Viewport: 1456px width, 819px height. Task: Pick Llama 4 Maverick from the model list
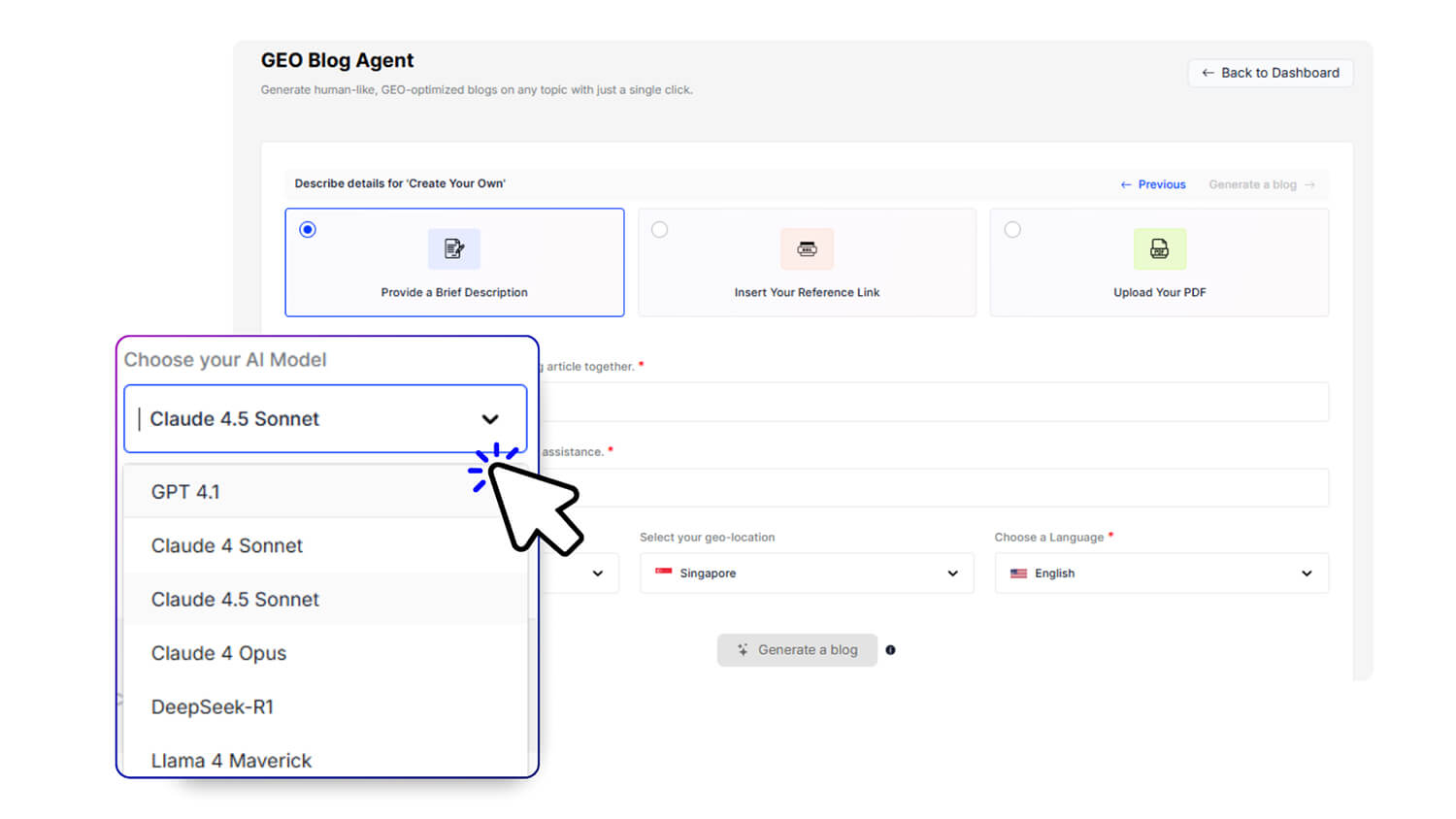click(x=325, y=760)
